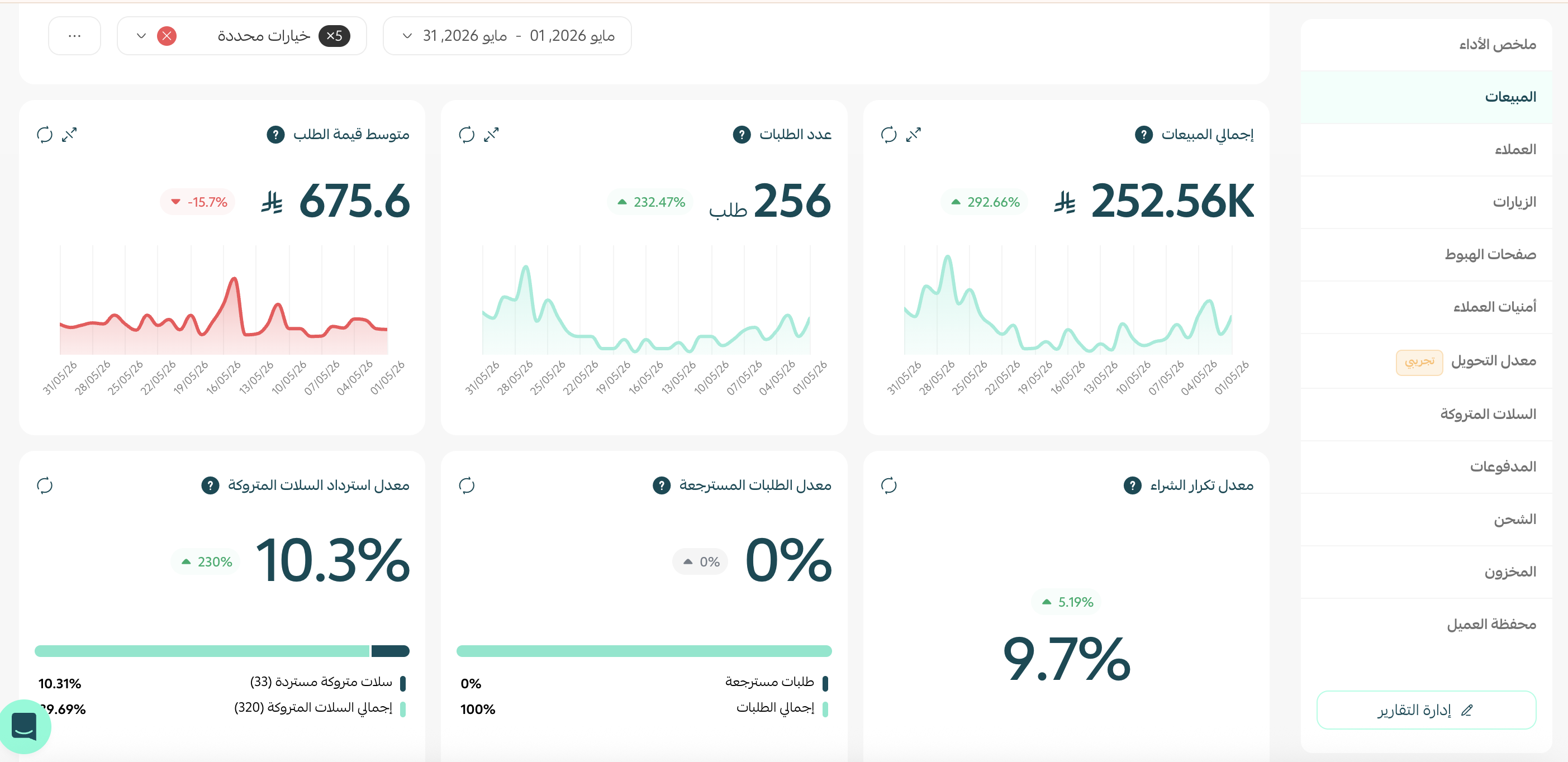Viewport: 1568px width, 762px height.
Task: Open the العملاء report section
Action: click(x=1426, y=149)
